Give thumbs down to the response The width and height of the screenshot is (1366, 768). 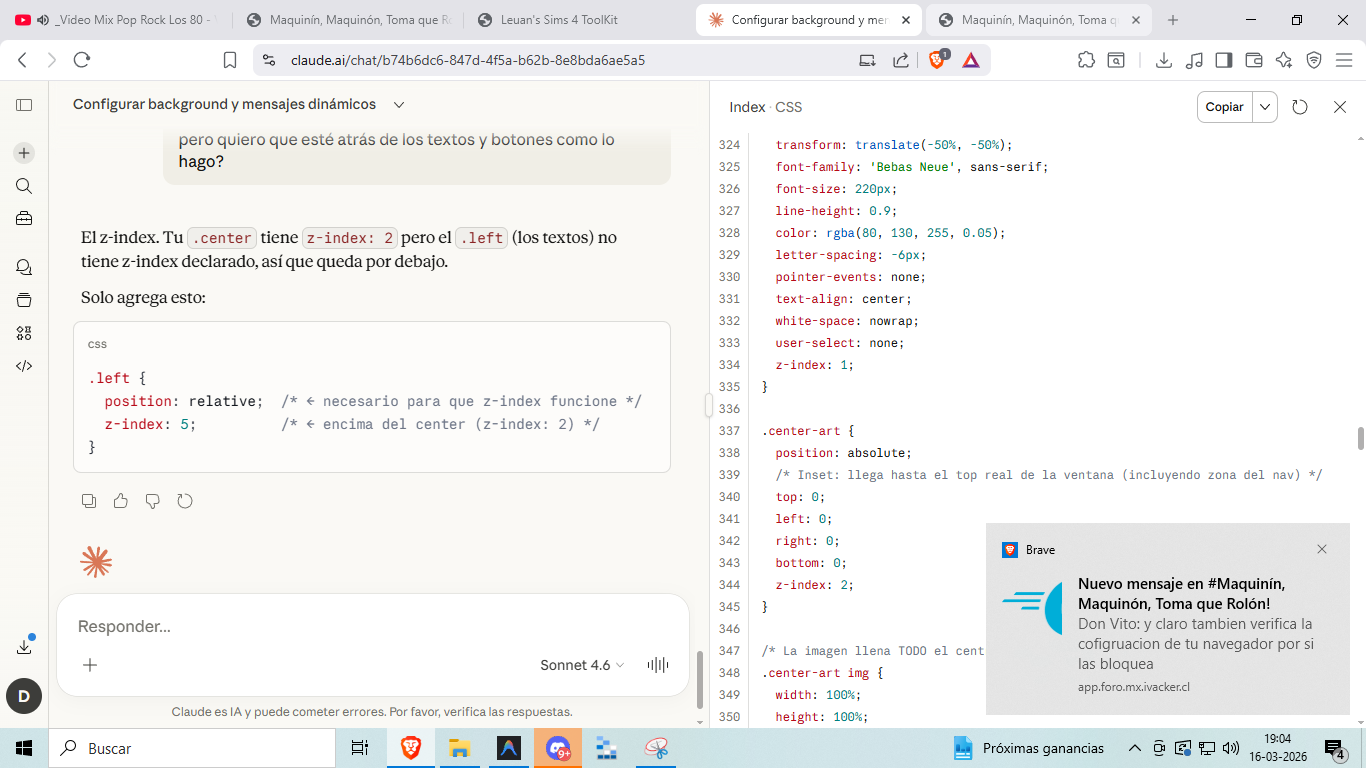click(153, 501)
